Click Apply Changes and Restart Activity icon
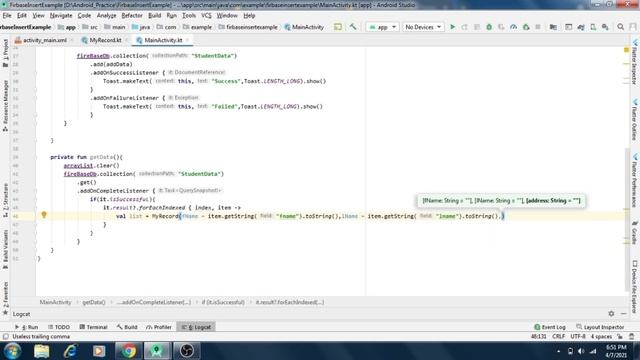 pos(464,27)
